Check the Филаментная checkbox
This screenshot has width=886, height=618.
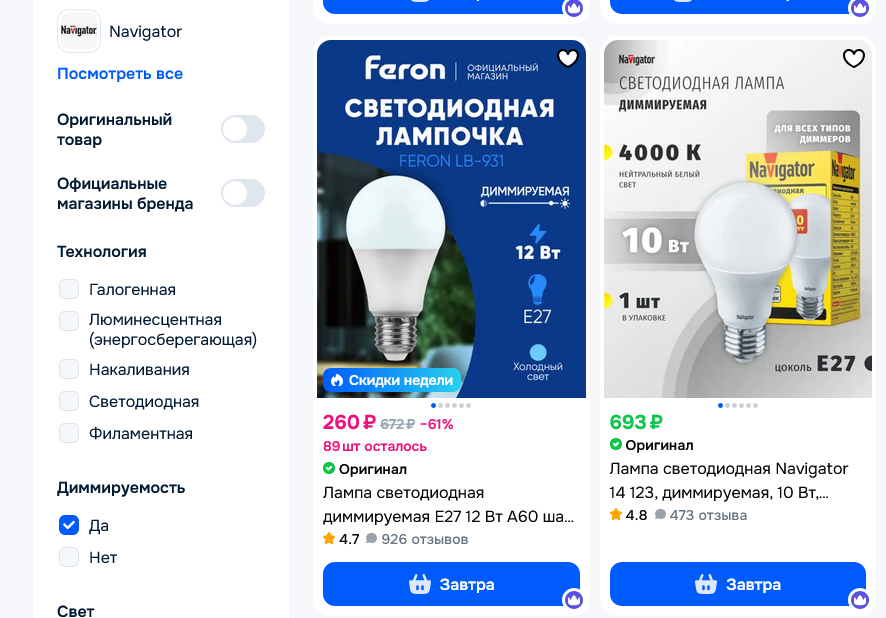click(x=69, y=433)
